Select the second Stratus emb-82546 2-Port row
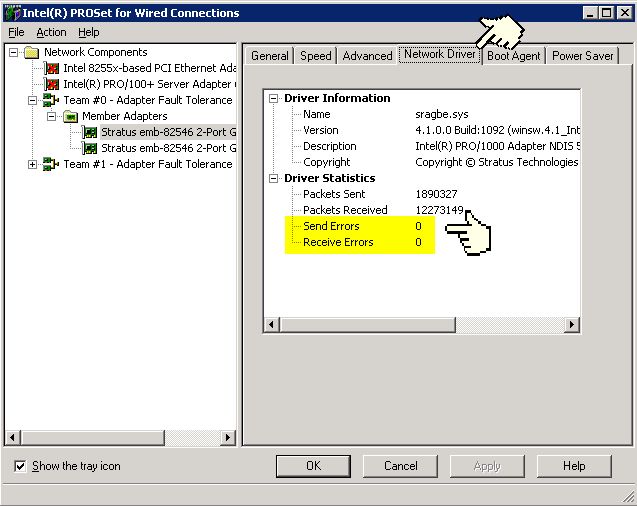 (x=169, y=148)
